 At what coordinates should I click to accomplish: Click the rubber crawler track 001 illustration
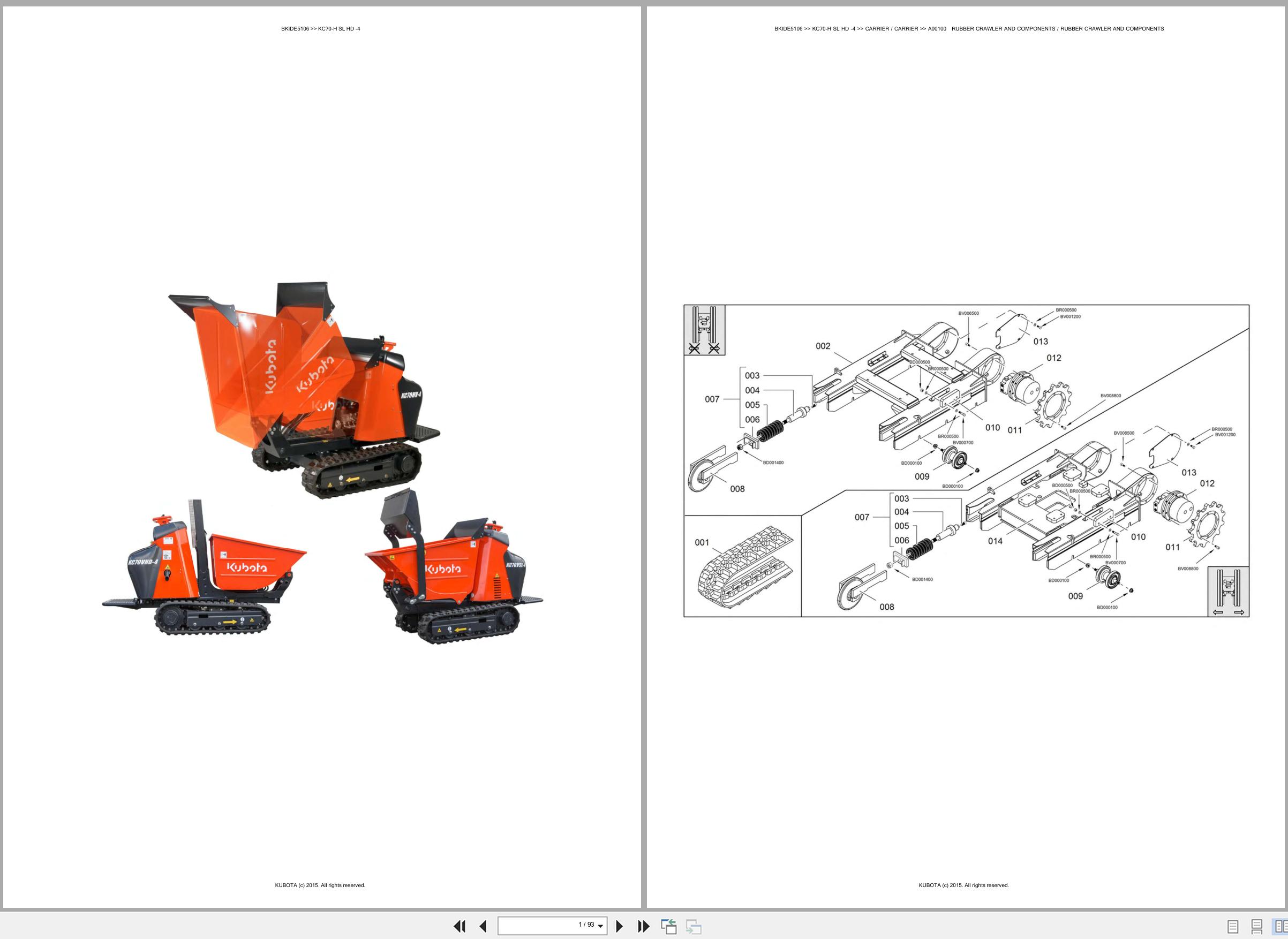[x=745, y=567]
